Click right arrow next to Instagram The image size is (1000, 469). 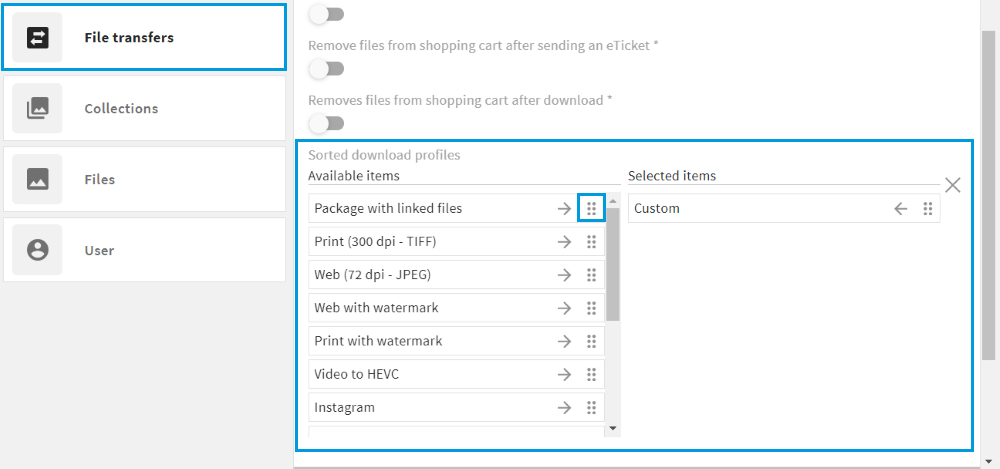pos(564,408)
